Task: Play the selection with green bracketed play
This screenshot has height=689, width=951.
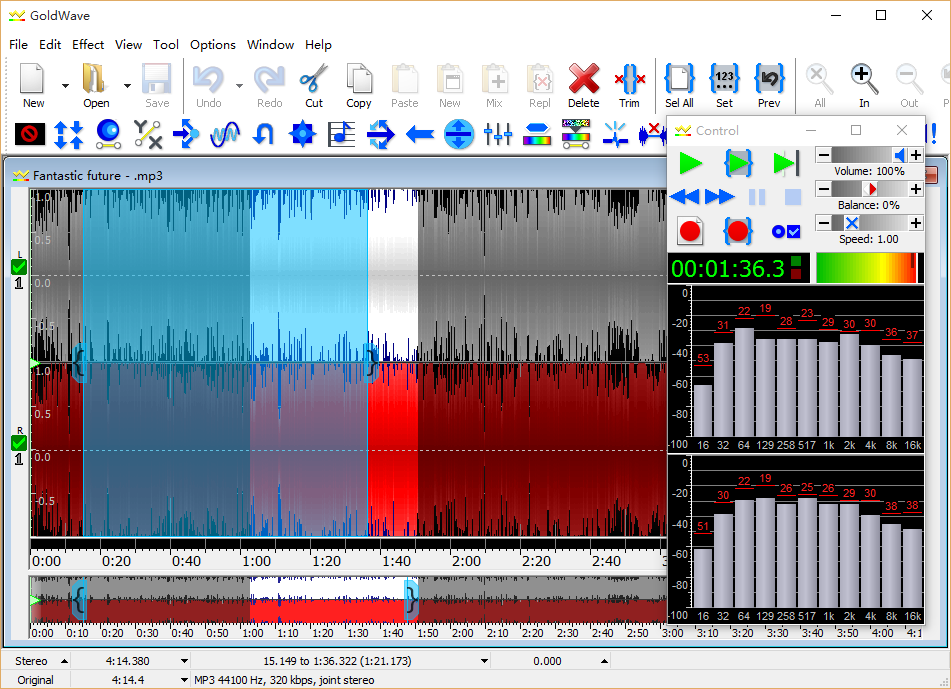Action: click(x=738, y=163)
